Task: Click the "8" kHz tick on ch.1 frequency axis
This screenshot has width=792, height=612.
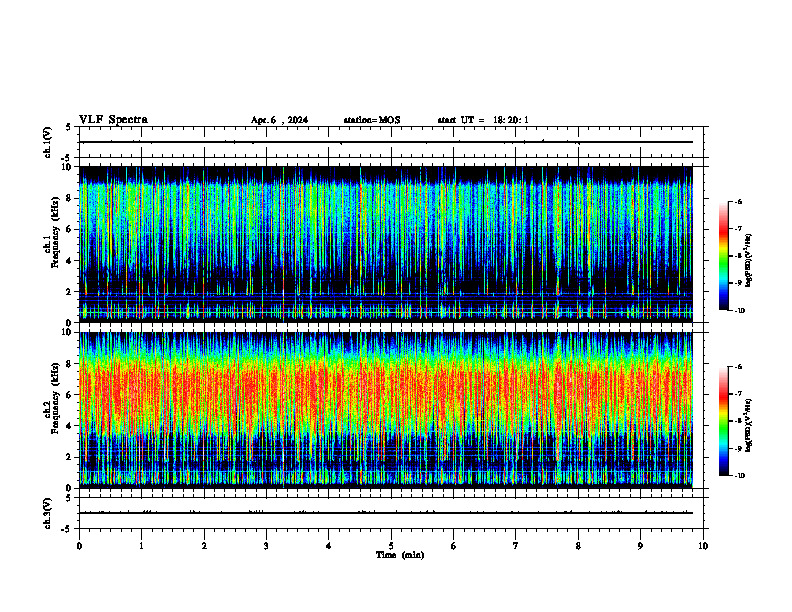Action: (x=71, y=198)
